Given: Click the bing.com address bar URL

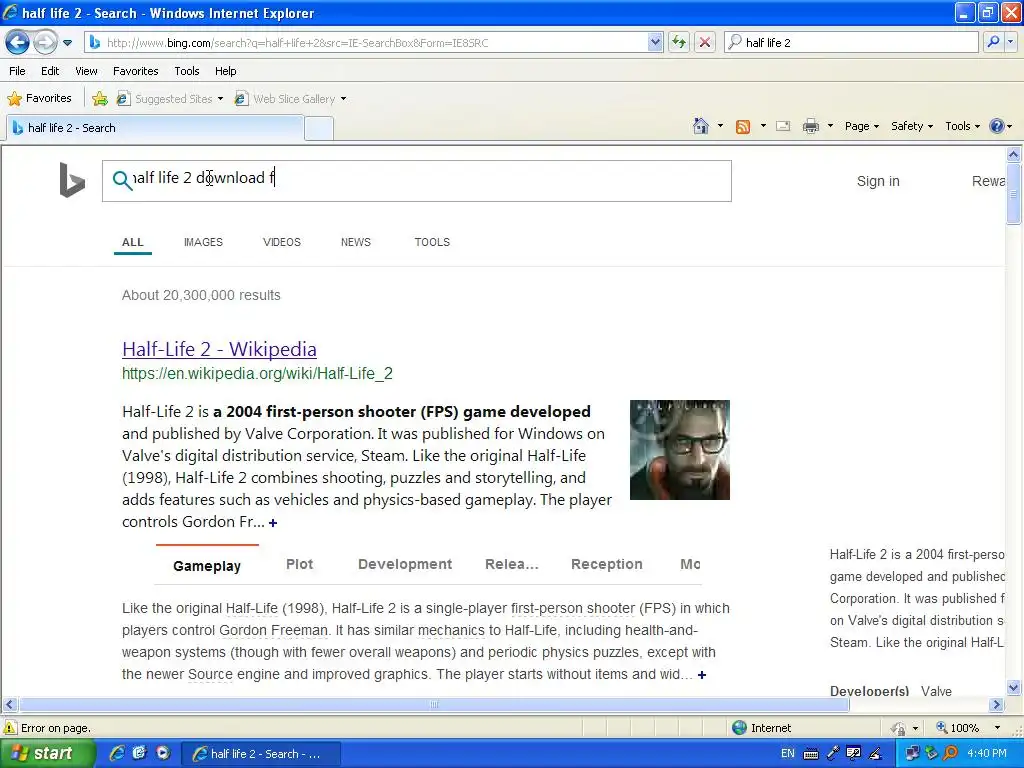Looking at the screenshot, I should [x=297, y=43].
